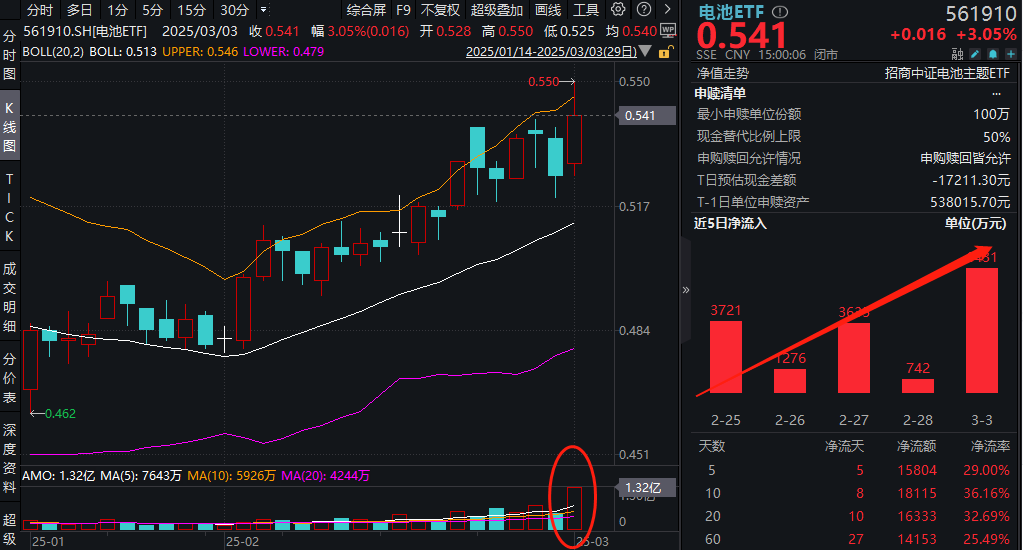Click the MA(20): 4244万 label

(325, 476)
